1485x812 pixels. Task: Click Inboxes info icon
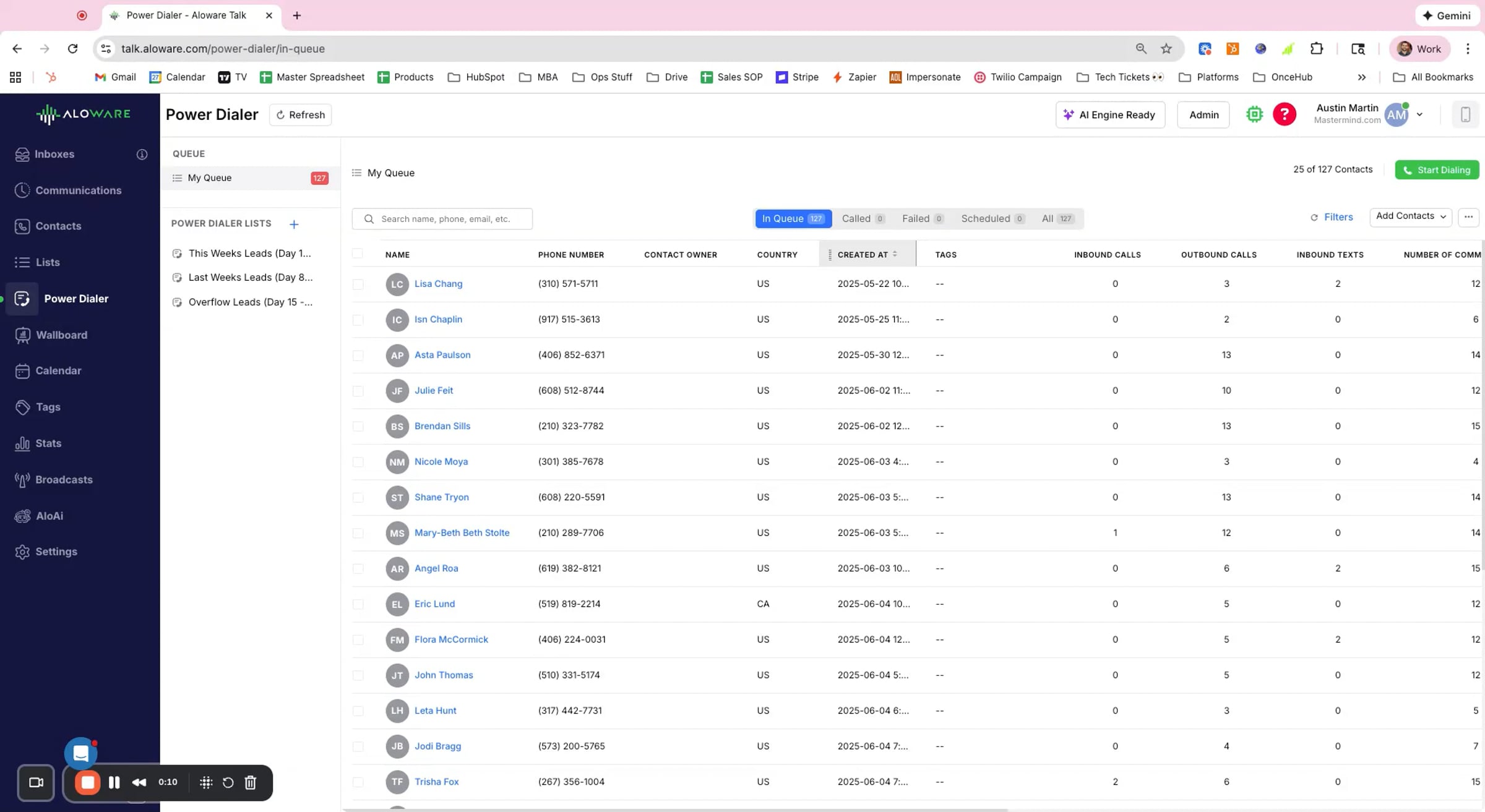coord(142,155)
